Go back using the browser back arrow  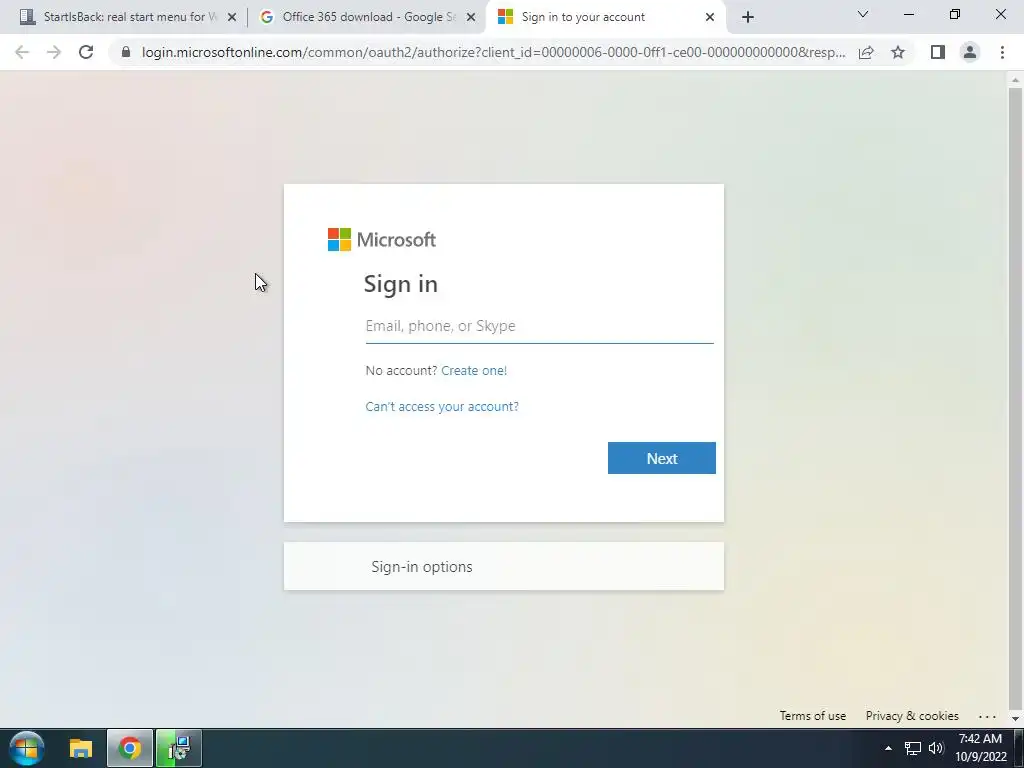coord(22,52)
